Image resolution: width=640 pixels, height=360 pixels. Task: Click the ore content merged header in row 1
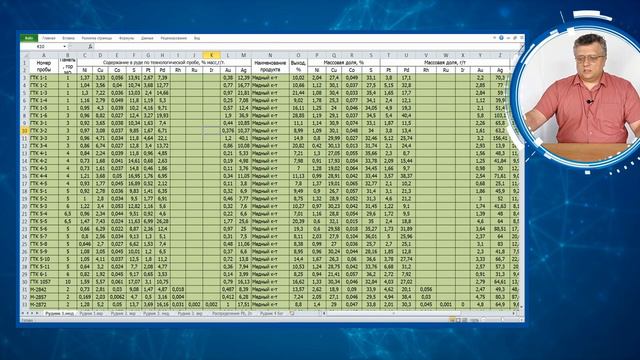tap(164, 62)
